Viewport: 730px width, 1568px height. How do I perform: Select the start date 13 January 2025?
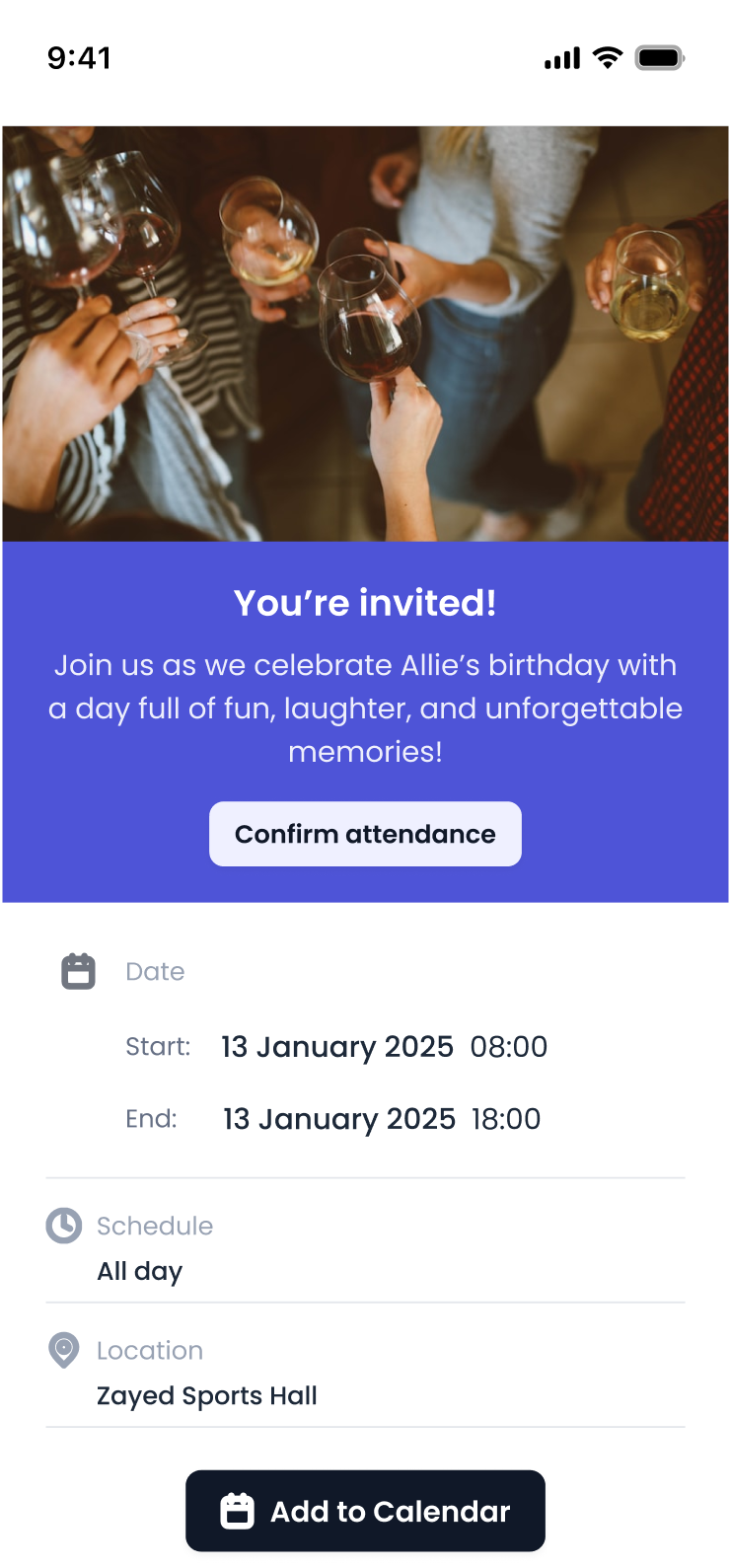tap(337, 1047)
